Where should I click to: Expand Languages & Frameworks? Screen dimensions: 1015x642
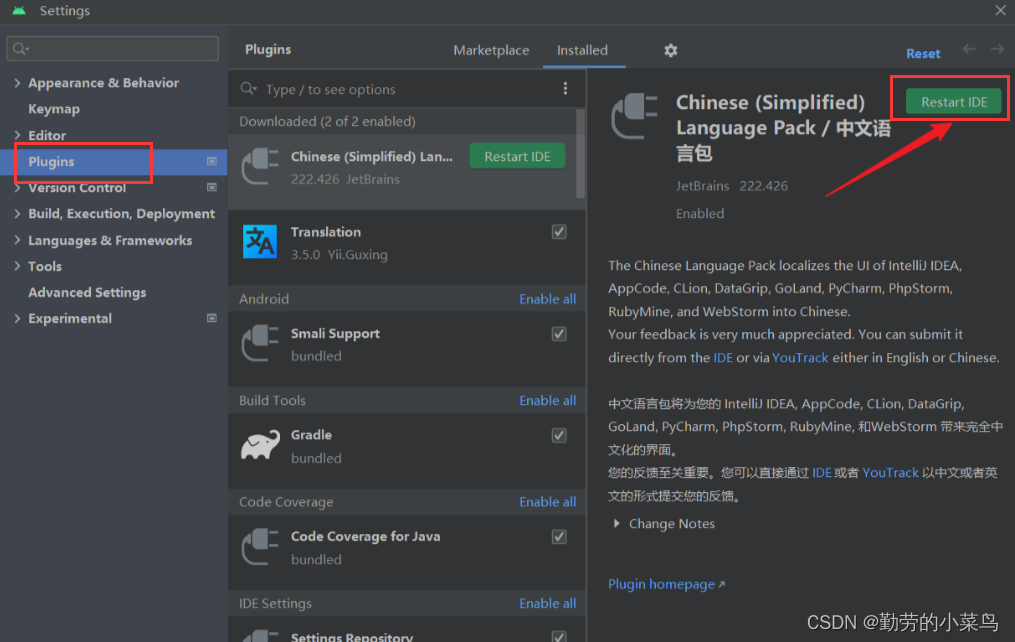click(x=17, y=240)
